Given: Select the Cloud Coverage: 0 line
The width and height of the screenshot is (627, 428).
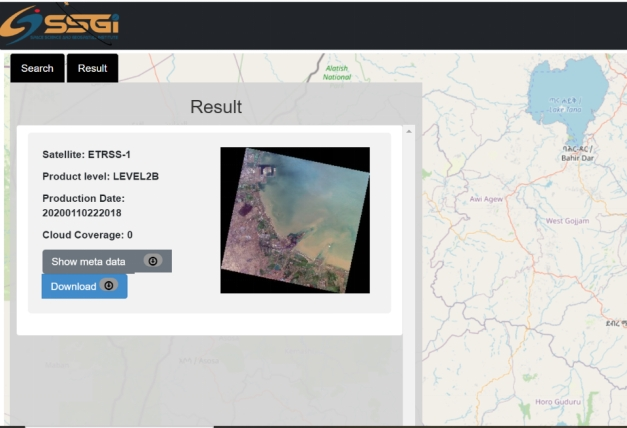Looking at the screenshot, I should click(x=87, y=235).
